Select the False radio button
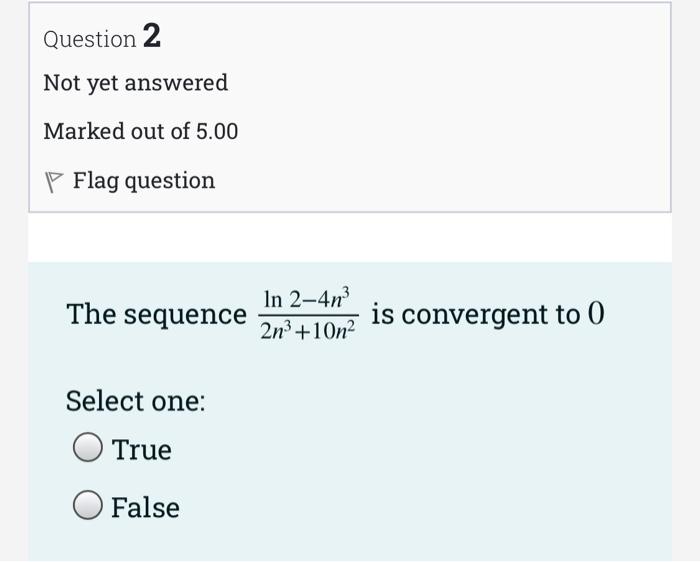The image size is (700, 562). [88, 507]
